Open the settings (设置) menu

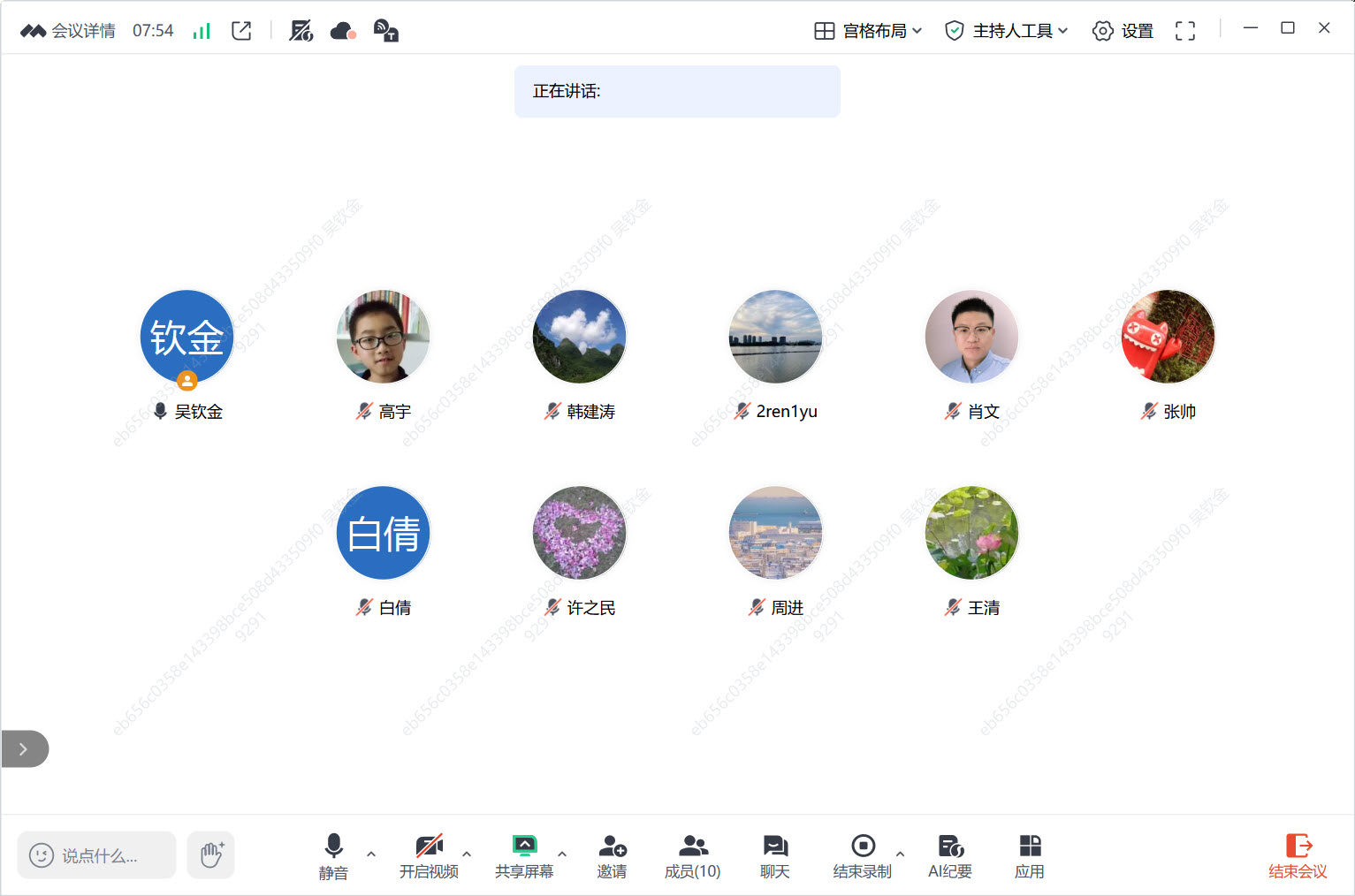tap(1123, 31)
